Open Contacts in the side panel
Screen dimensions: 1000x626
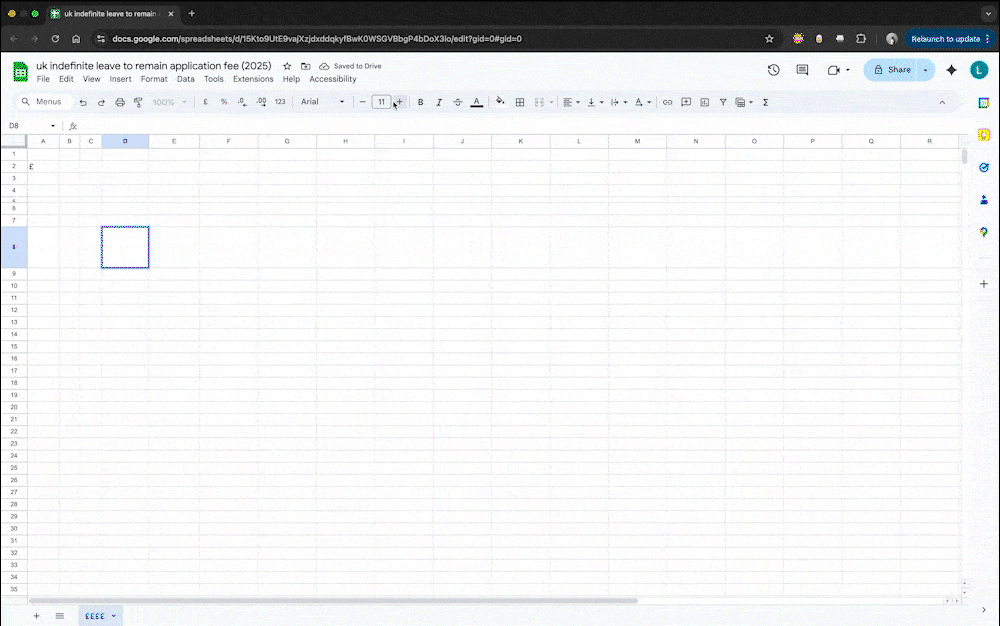(x=984, y=200)
